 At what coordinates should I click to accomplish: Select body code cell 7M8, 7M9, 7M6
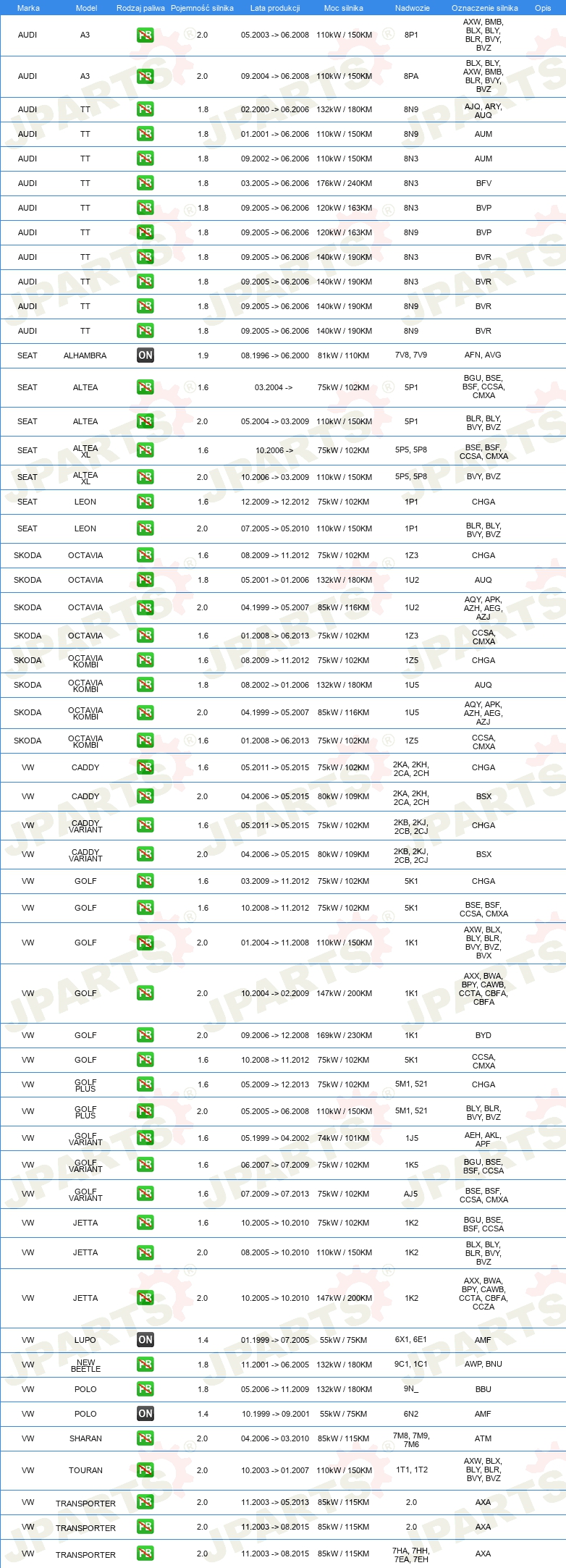411,1440
